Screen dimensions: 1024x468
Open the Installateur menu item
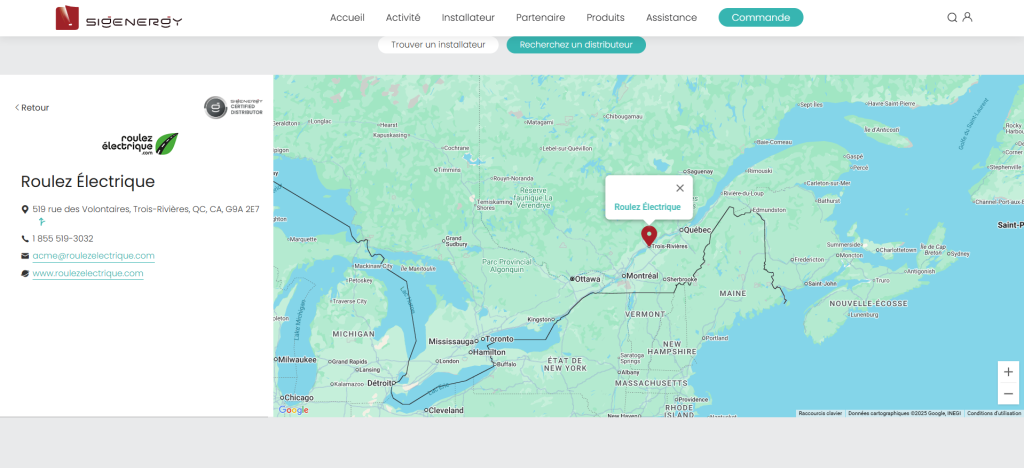[468, 18]
